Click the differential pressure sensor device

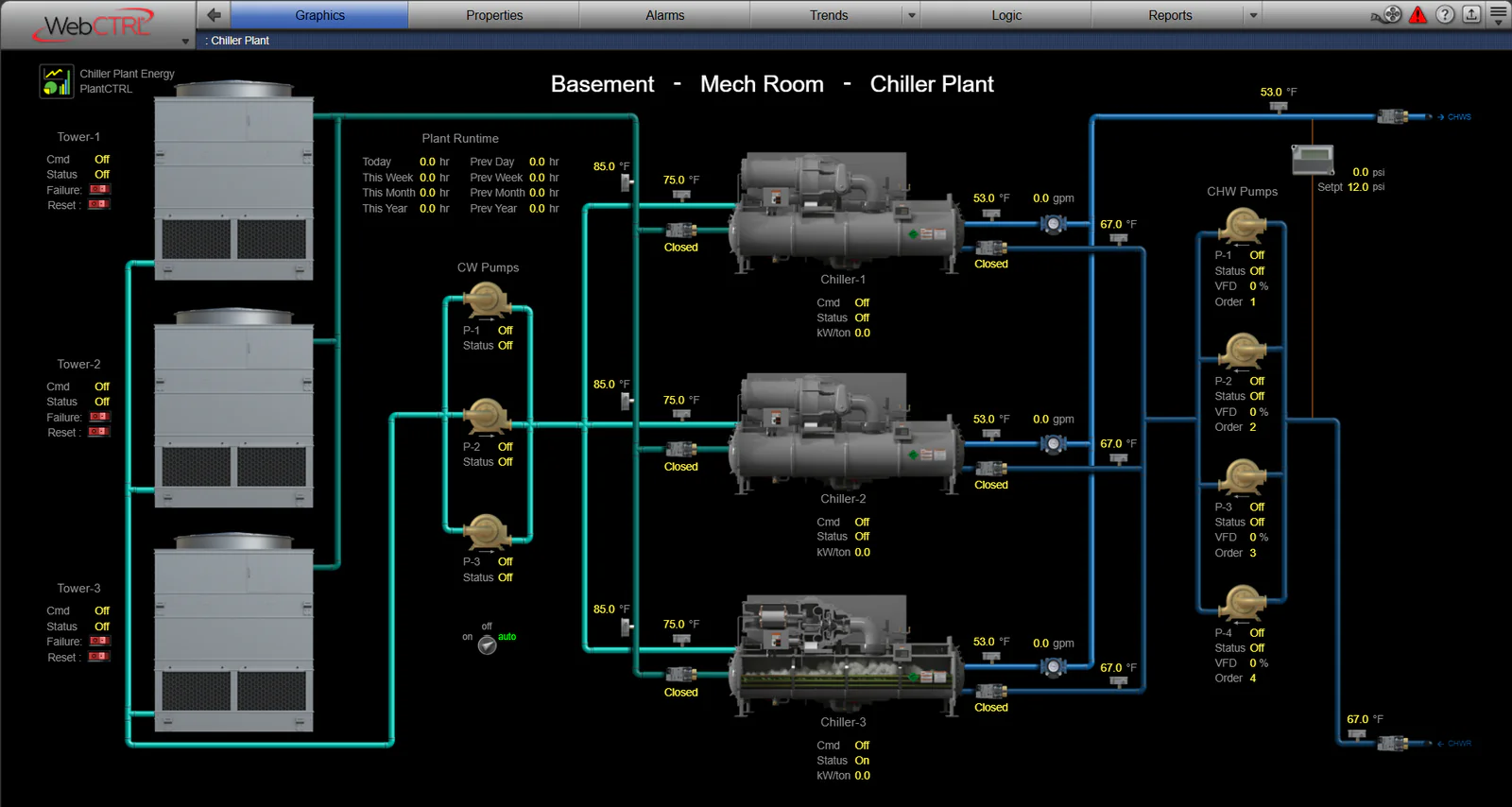pos(1313,159)
